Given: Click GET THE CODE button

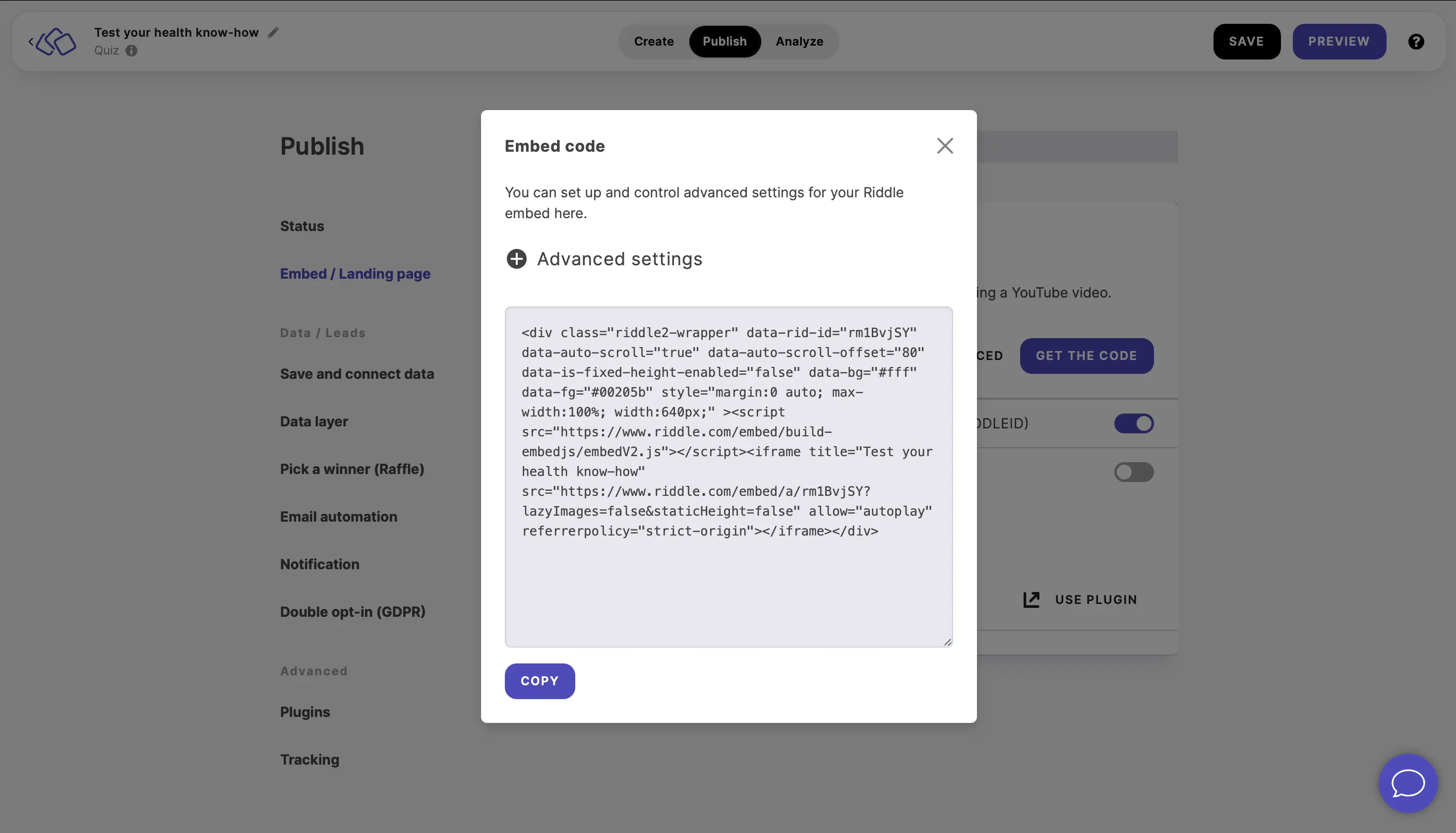Looking at the screenshot, I should [1087, 356].
